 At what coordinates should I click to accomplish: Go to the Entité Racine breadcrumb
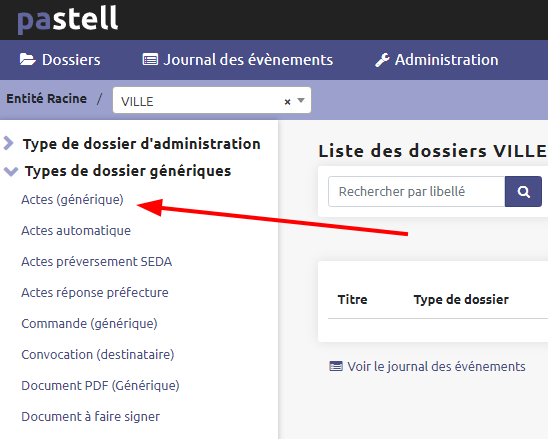pos(46,99)
